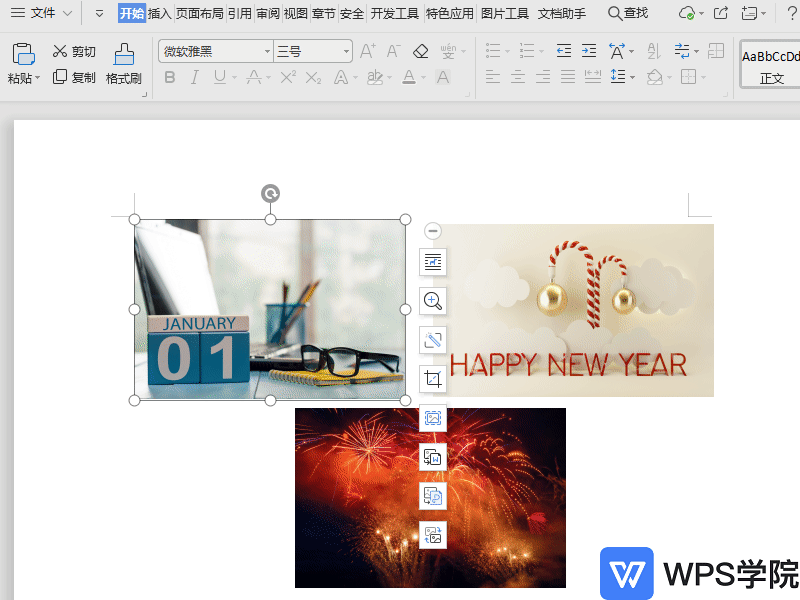Cut the selection with 剪切

74,51
